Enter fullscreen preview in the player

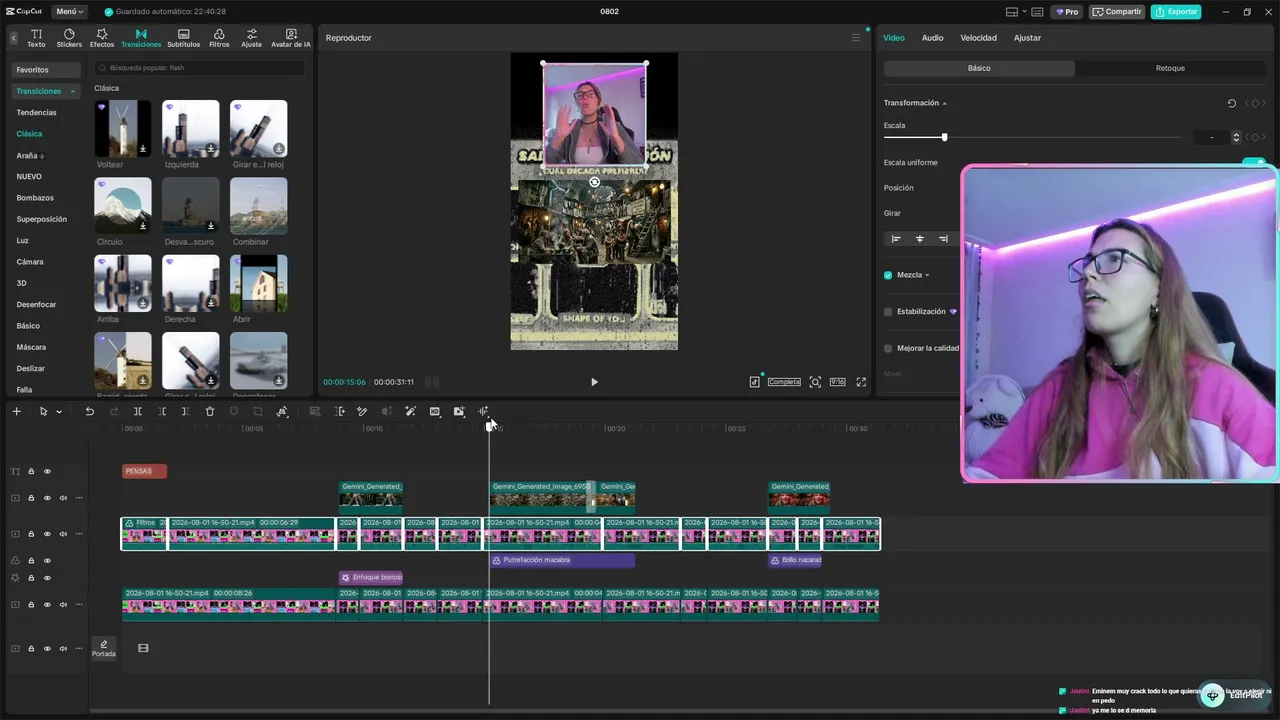pos(861,382)
